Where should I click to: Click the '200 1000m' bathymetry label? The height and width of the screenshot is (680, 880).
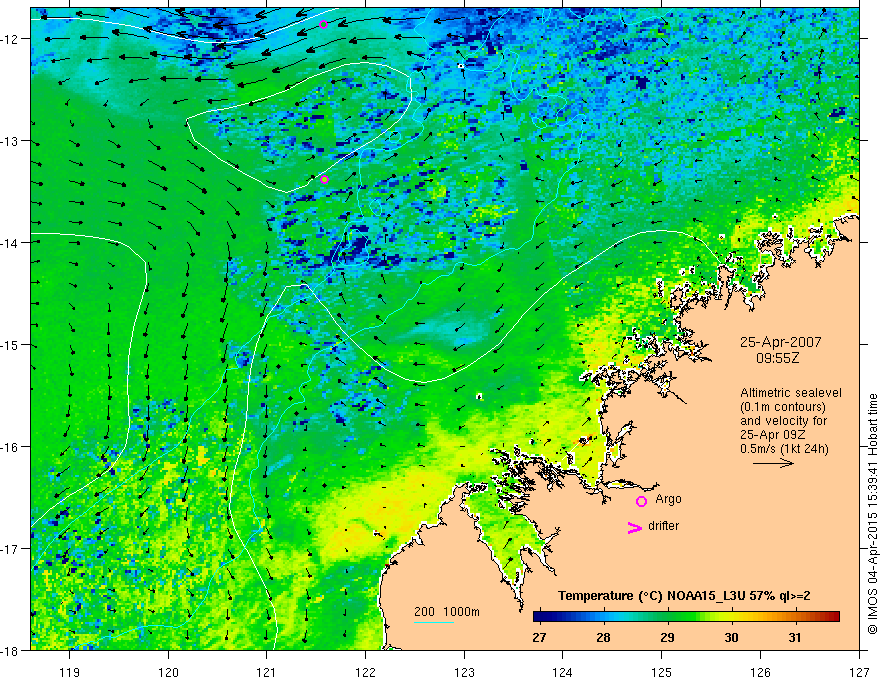(x=447, y=612)
